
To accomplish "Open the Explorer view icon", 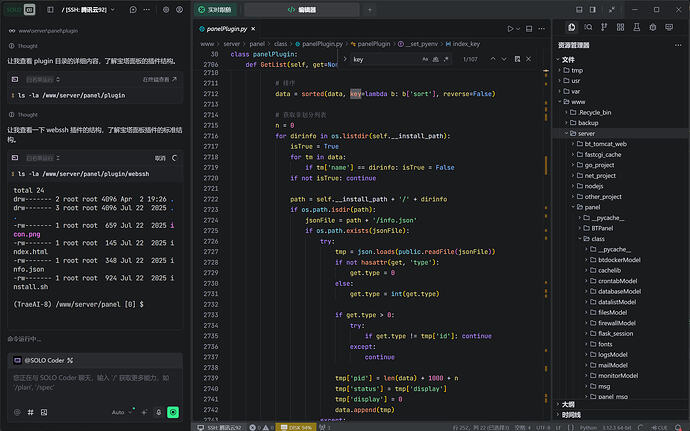I will (572, 27).
